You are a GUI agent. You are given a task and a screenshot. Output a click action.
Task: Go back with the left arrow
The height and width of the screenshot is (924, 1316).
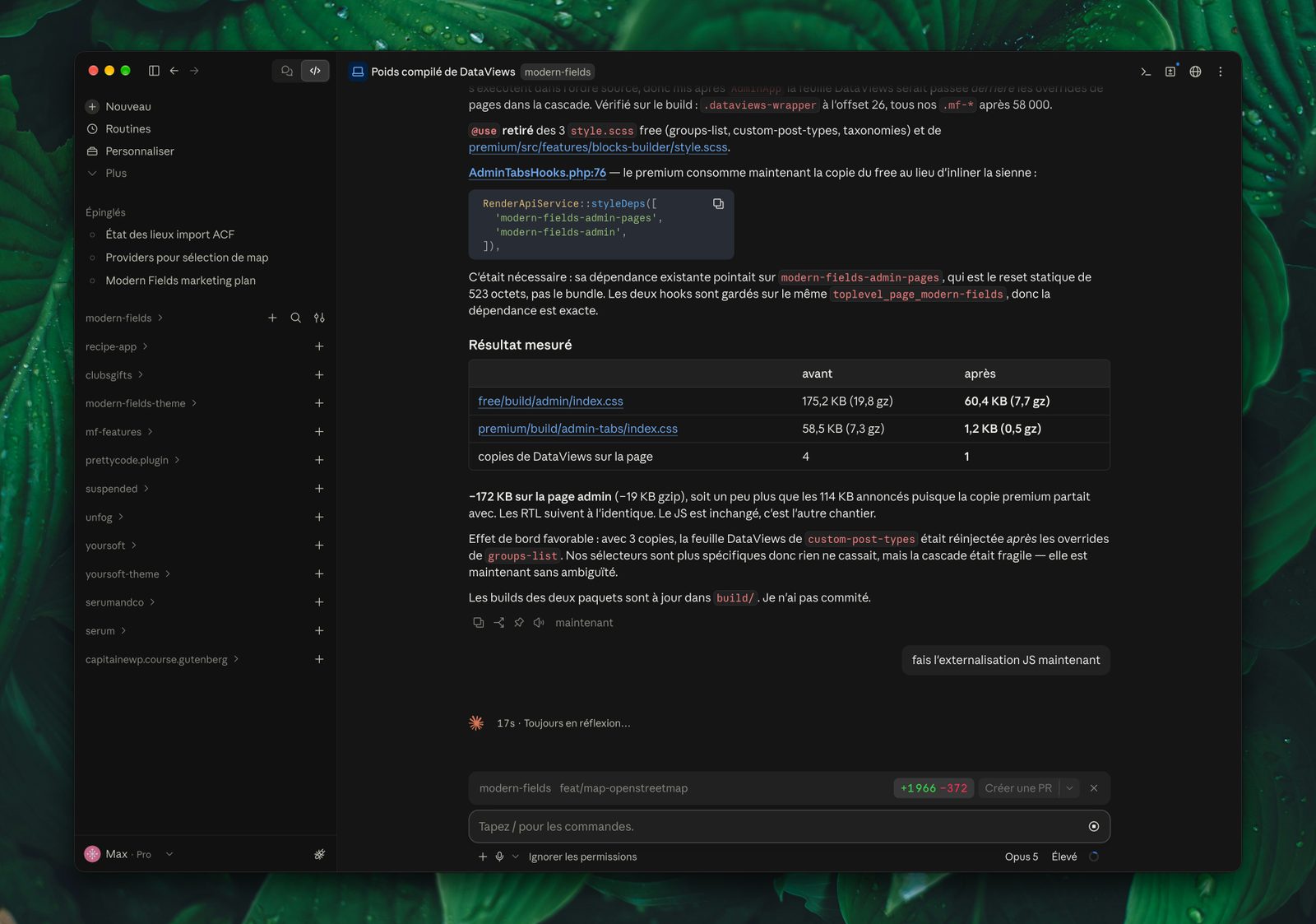[174, 71]
